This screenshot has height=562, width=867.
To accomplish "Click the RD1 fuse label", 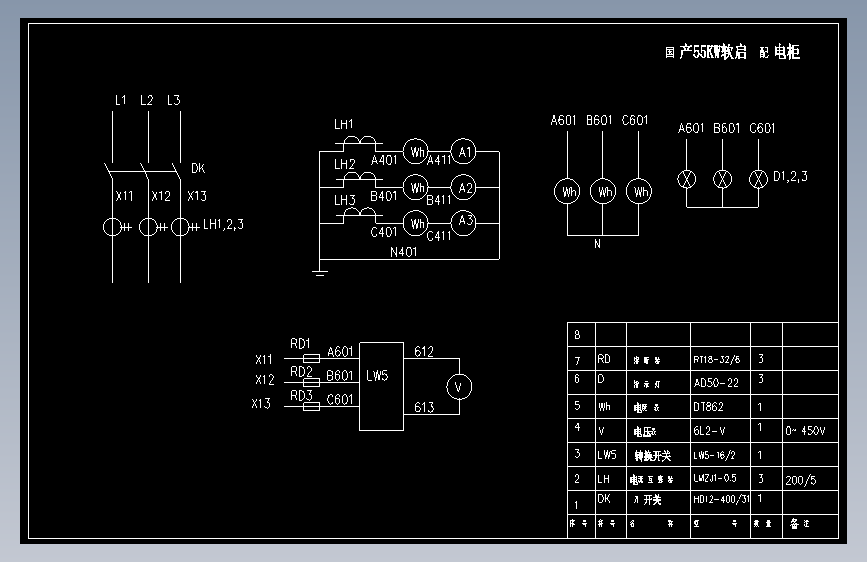I will pos(300,344).
